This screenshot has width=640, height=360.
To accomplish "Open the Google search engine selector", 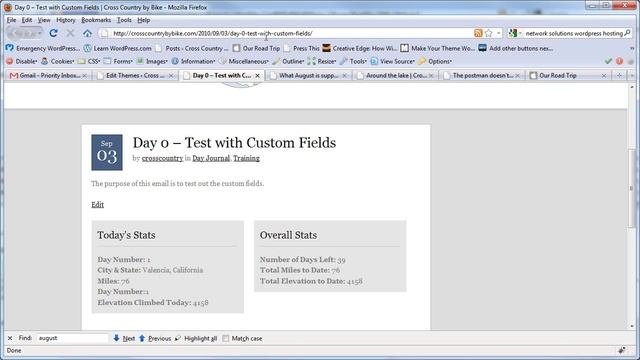I will click(x=515, y=33).
